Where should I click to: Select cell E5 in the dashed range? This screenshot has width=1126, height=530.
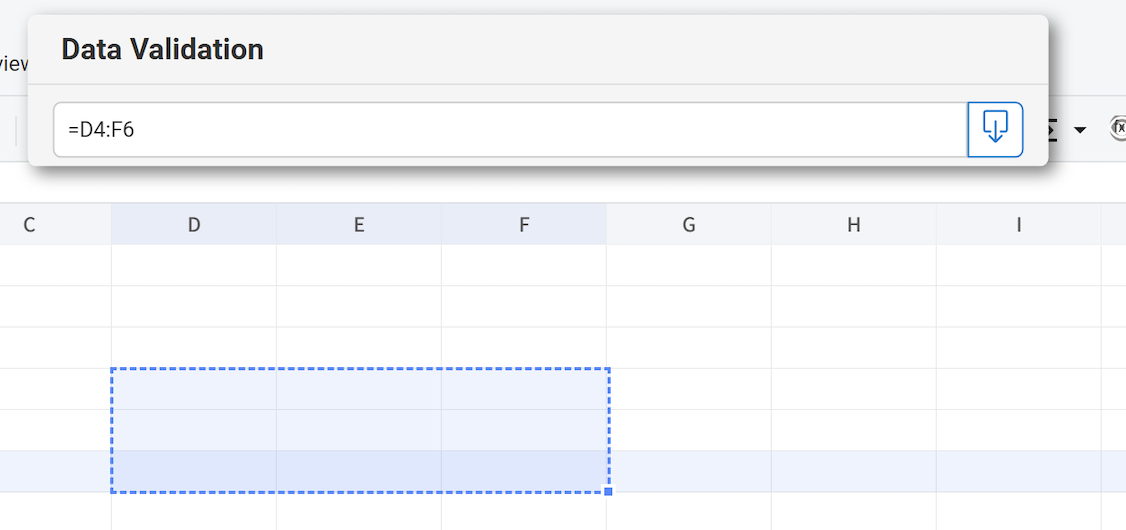pyautogui.click(x=359, y=430)
